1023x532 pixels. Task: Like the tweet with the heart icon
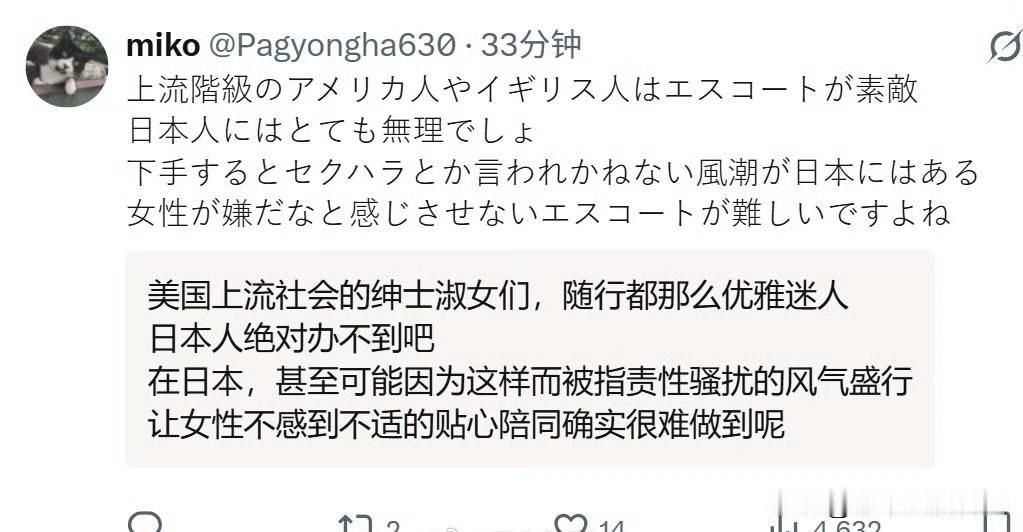coord(571,523)
